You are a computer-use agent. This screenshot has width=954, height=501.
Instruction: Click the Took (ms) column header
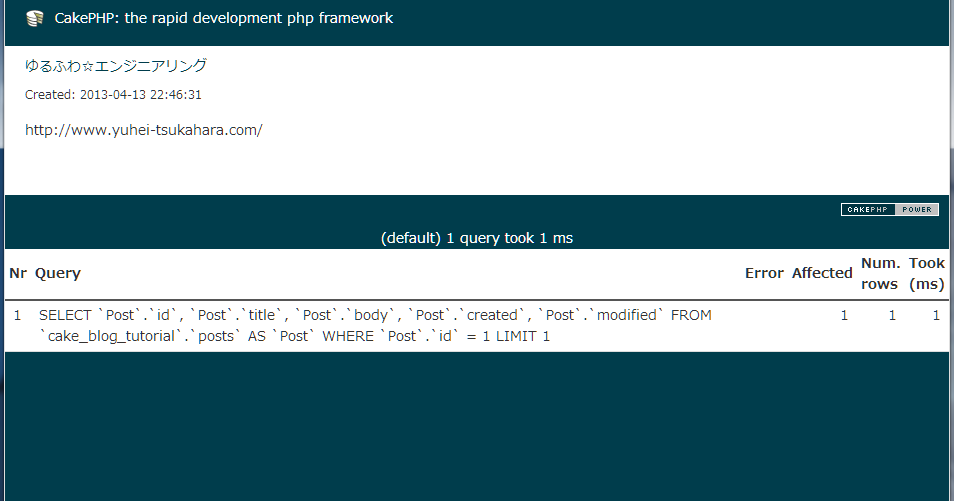point(927,273)
